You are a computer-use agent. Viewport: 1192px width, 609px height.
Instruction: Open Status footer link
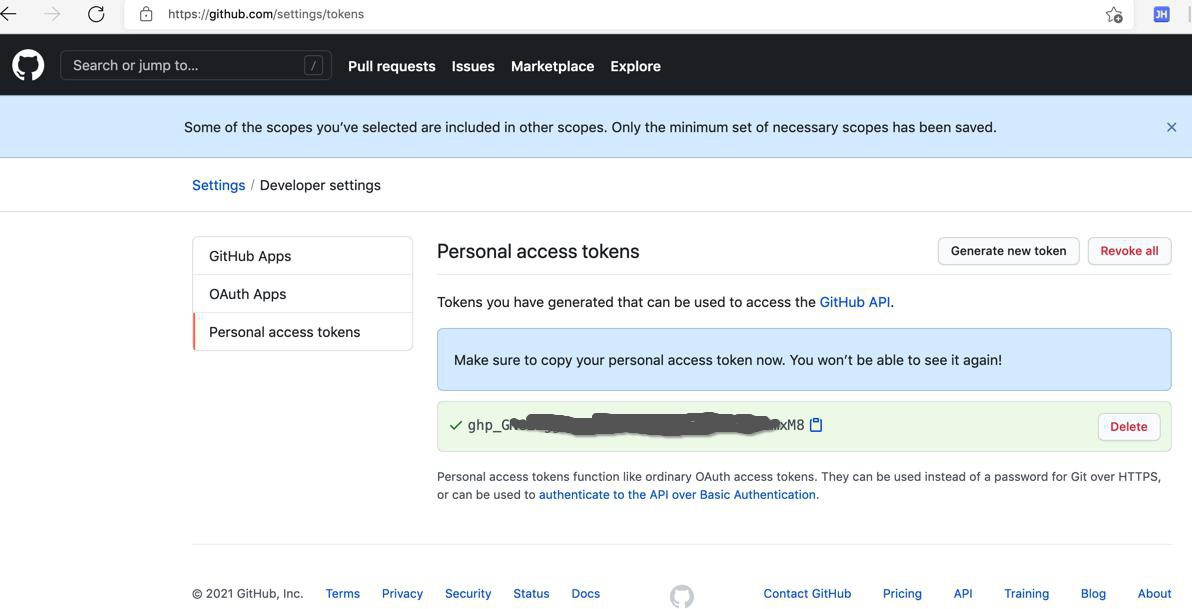pyautogui.click(x=531, y=594)
